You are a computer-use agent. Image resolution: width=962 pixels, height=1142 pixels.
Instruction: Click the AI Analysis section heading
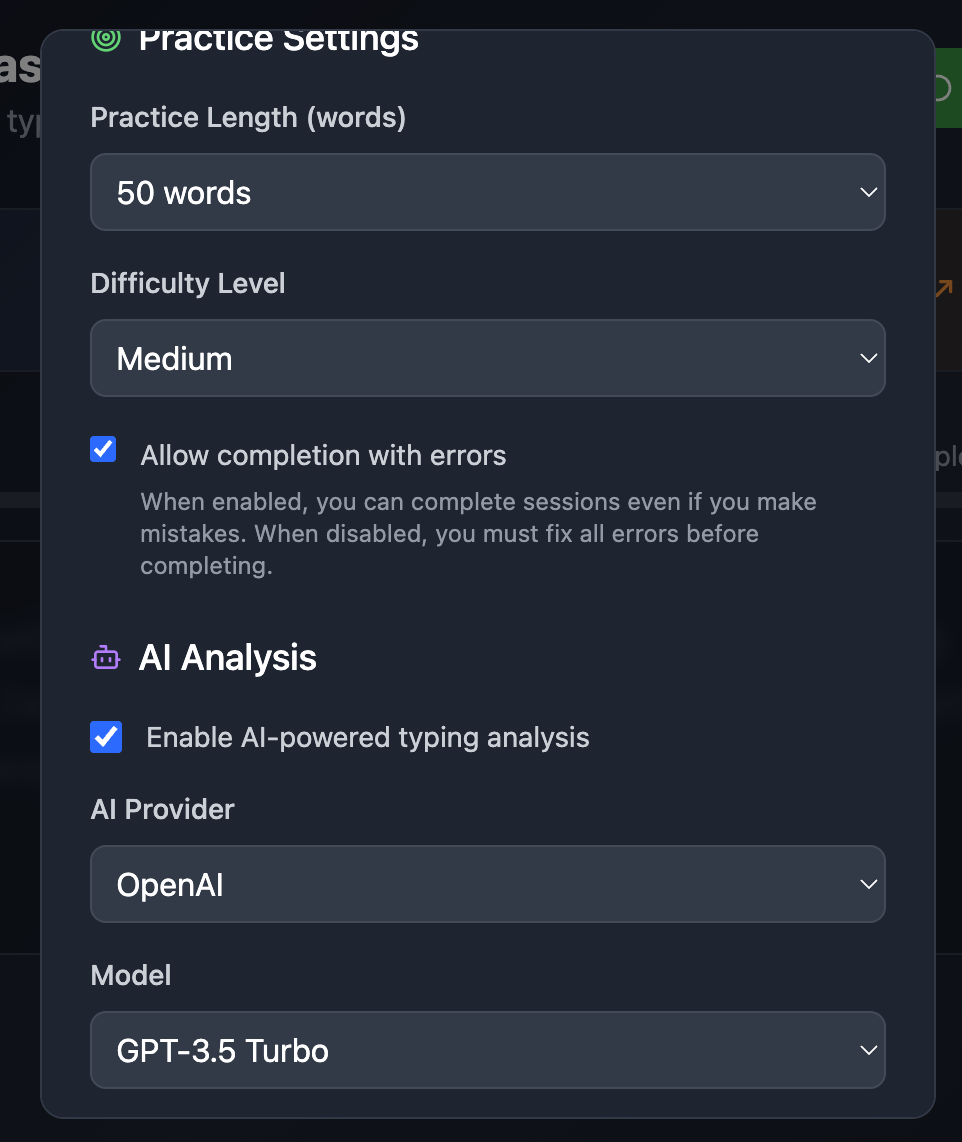point(228,658)
